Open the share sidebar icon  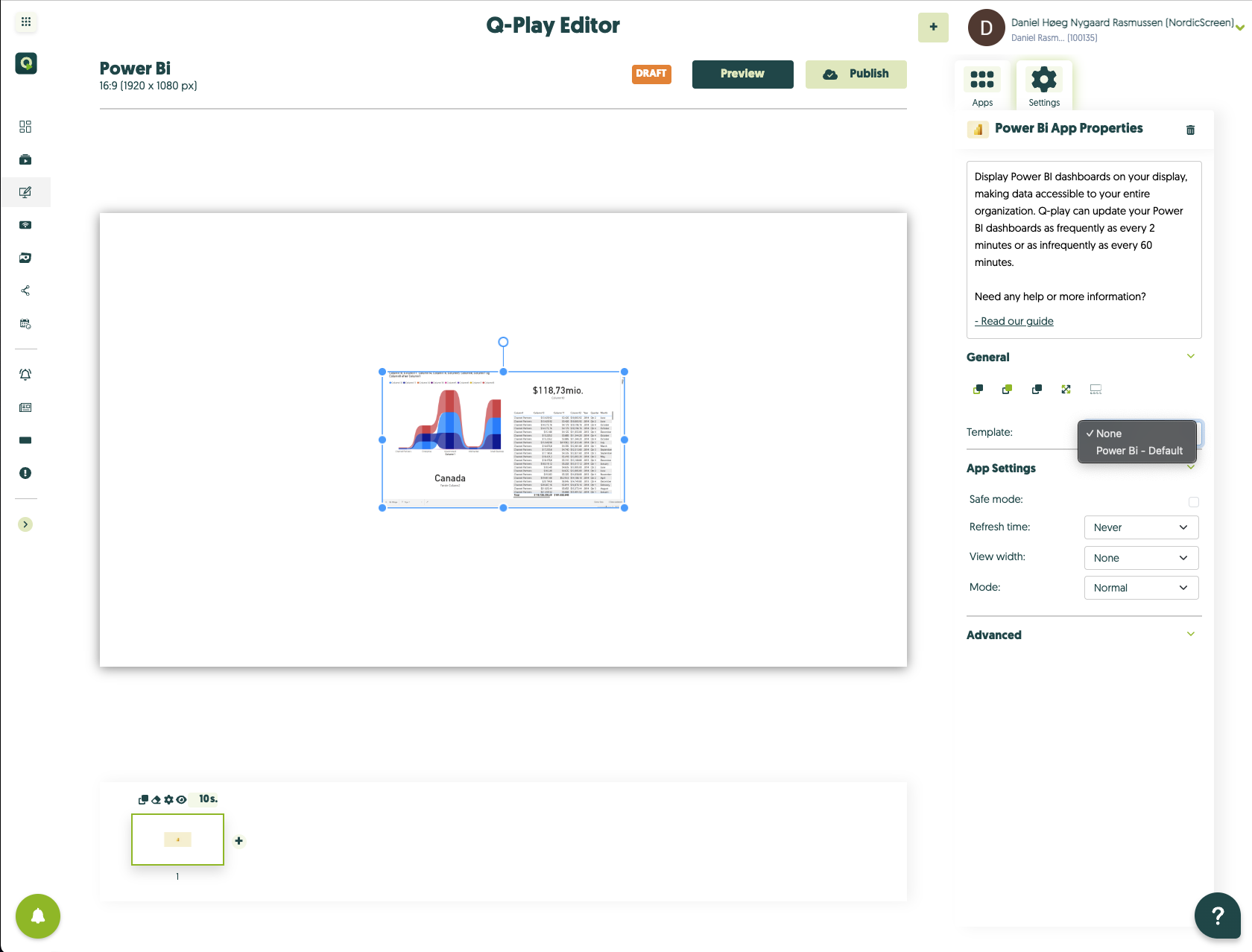[x=25, y=291]
